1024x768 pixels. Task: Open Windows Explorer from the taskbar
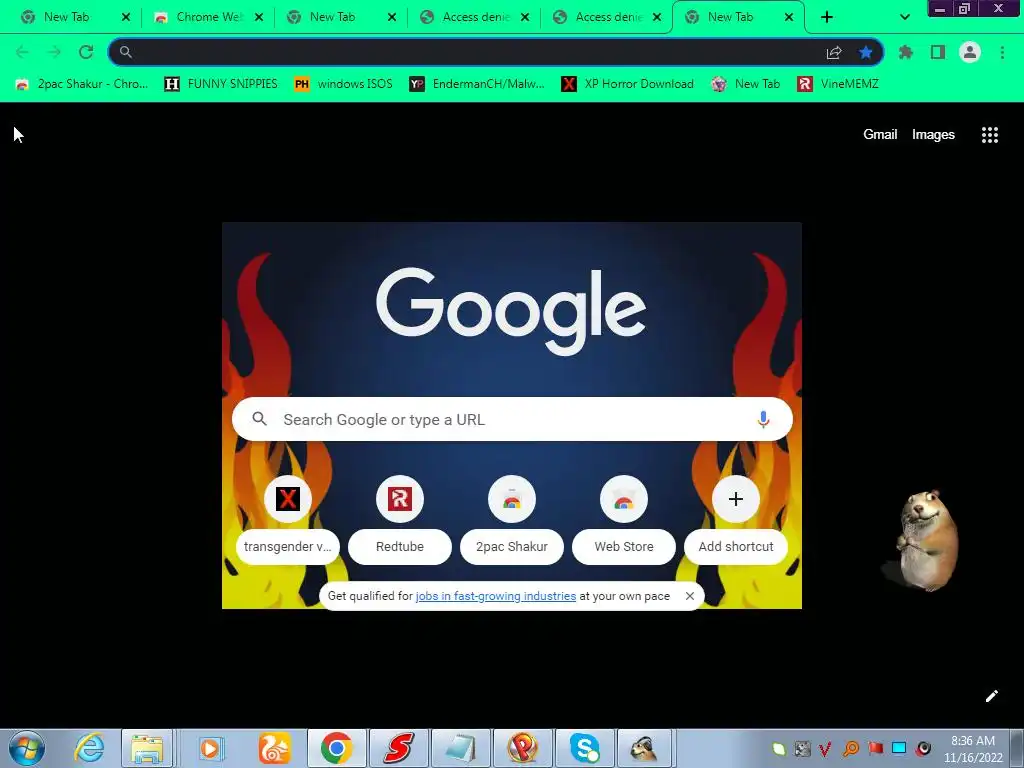click(x=147, y=748)
